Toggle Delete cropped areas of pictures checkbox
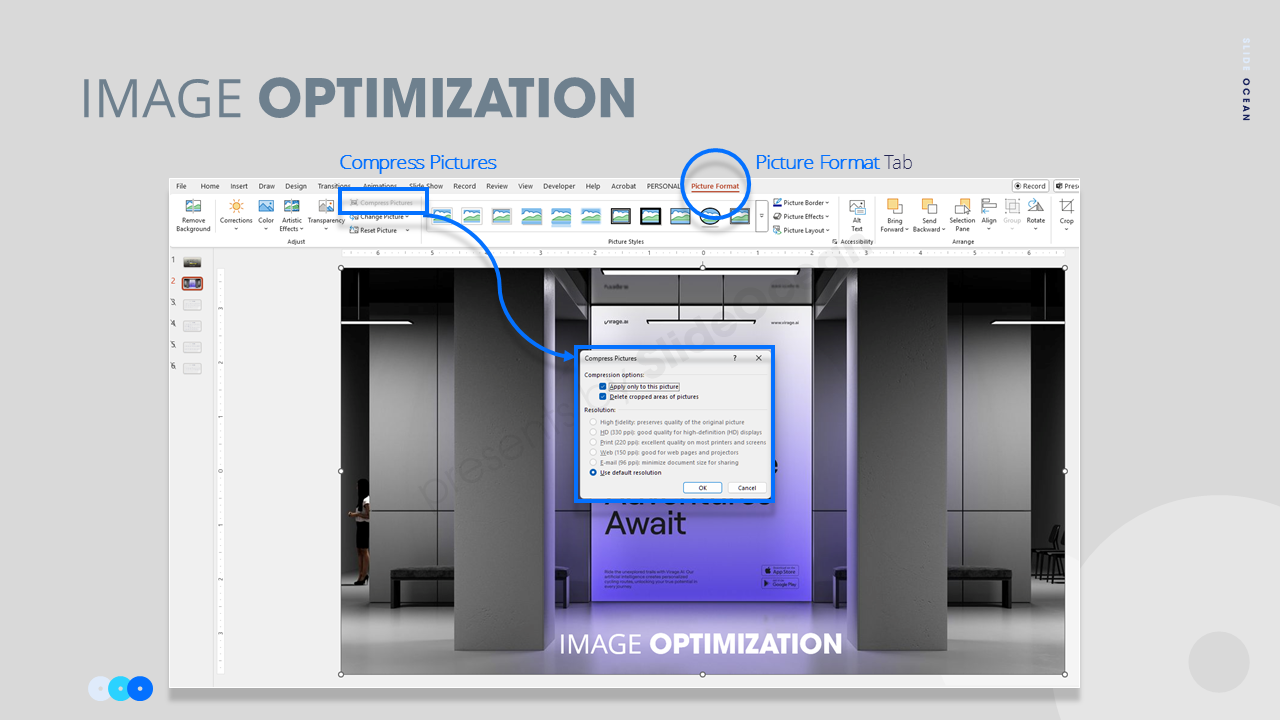1280x720 pixels. [603, 396]
